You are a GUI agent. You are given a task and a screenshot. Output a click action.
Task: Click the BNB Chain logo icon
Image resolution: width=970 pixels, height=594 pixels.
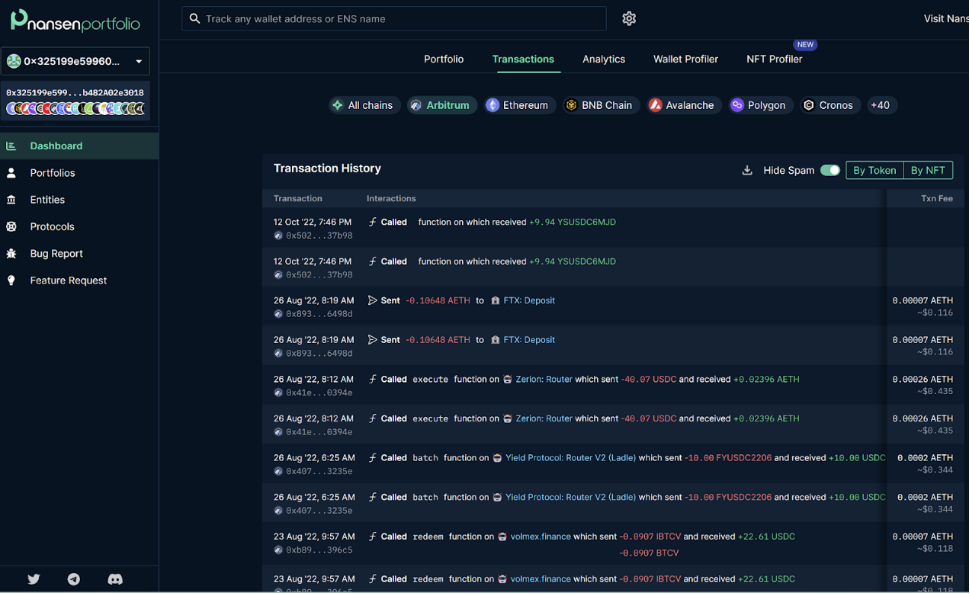[x=571, y=105]
